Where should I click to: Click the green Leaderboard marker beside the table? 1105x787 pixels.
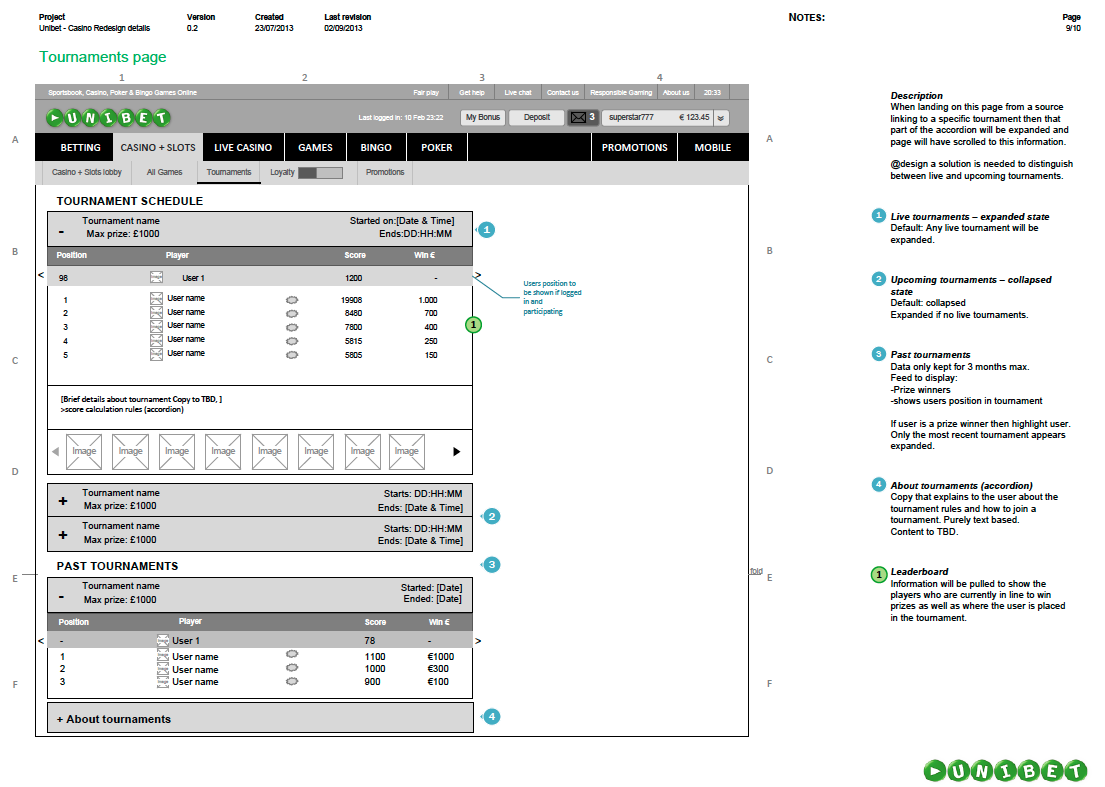pos(474,324)
